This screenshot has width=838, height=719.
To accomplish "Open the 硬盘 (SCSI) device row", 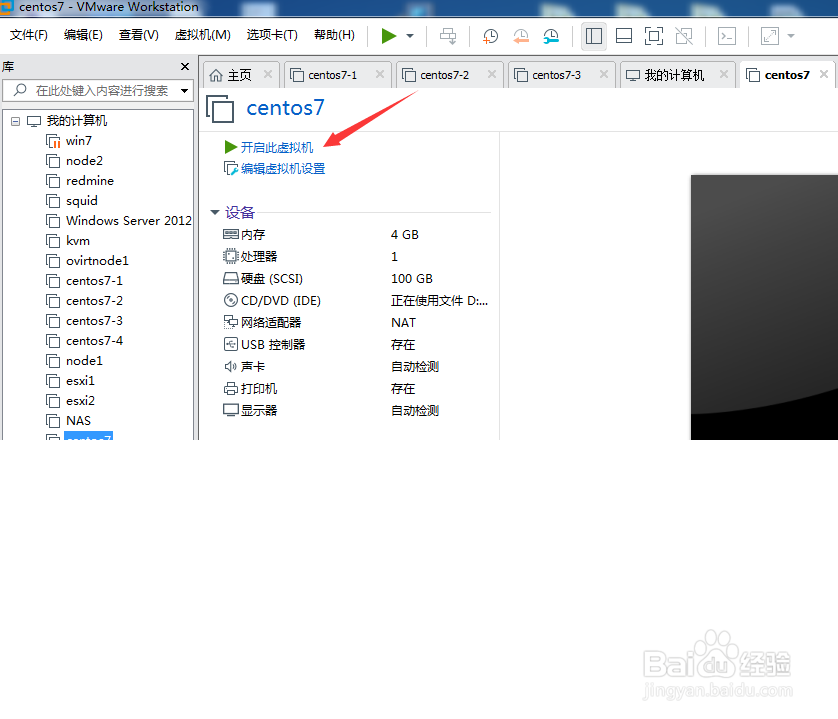I will (355, 279).
